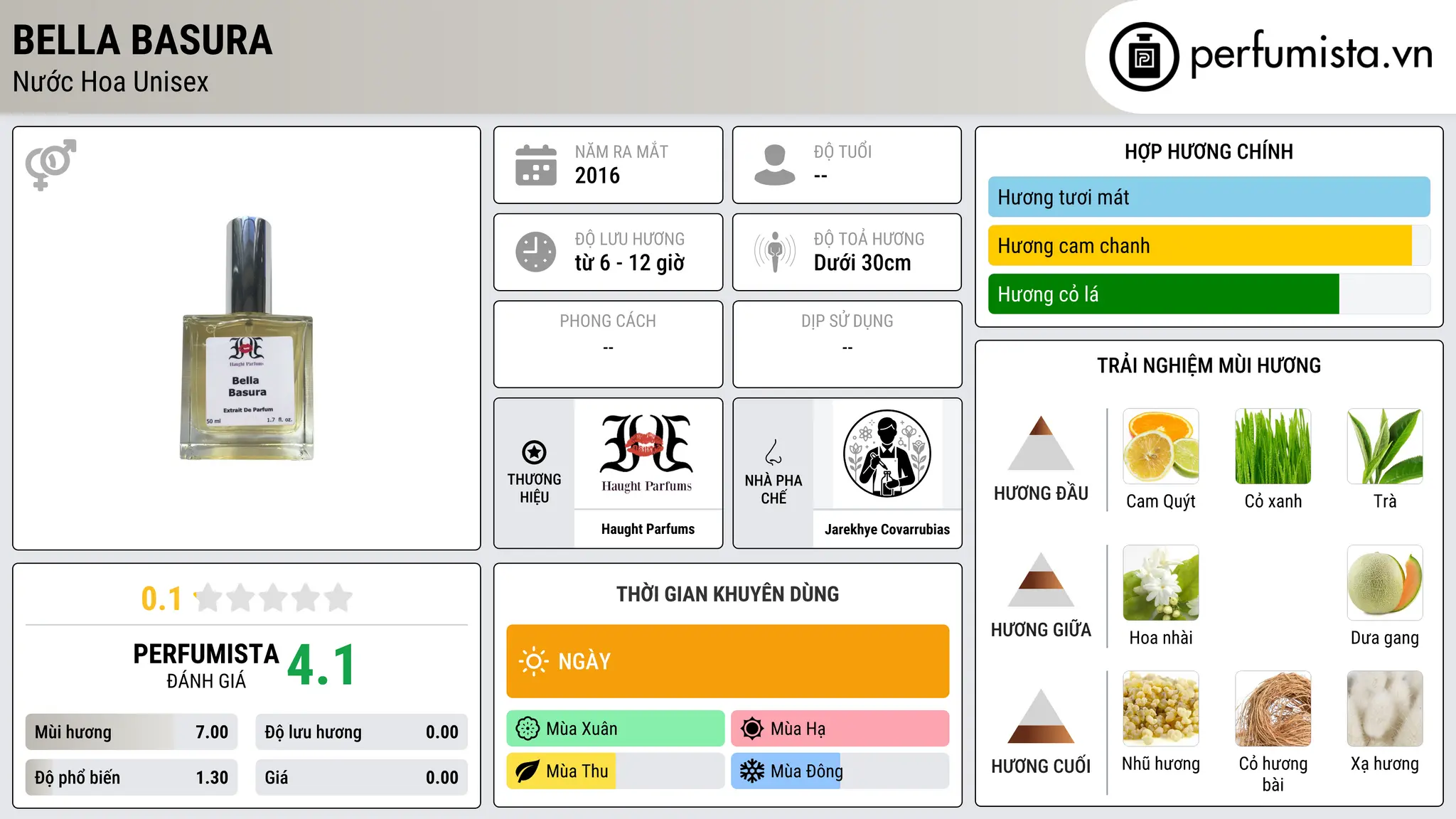Select the Cam Quýt note image
The height and width of the screenshot is (819, 1456).
coord(1161,446)
